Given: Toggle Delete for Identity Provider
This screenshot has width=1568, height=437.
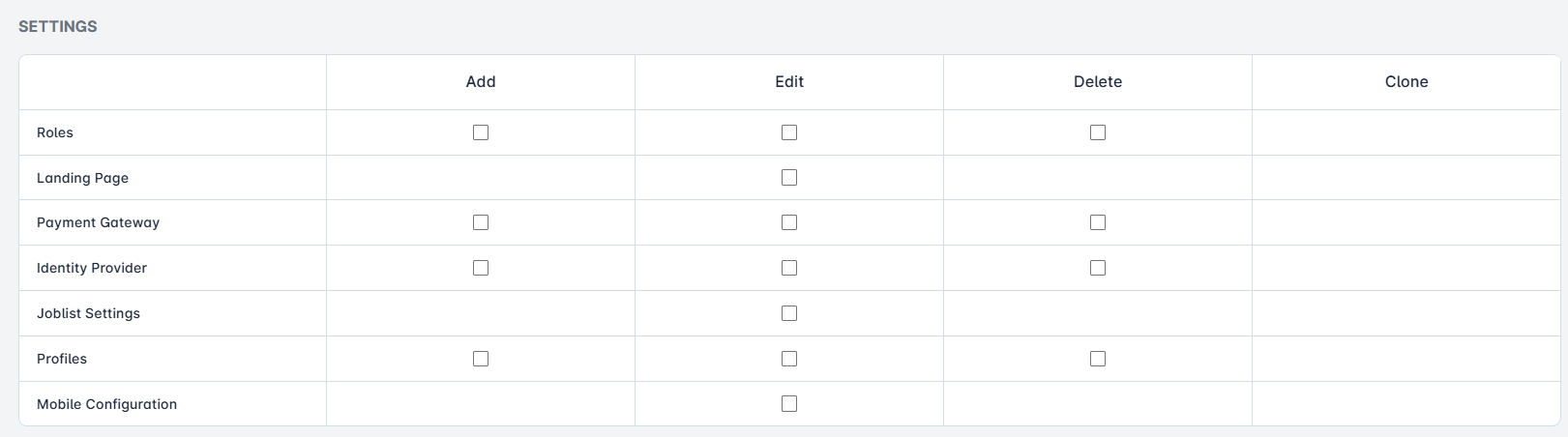Looking at the screenshot, I should (x=1098, y=268).
